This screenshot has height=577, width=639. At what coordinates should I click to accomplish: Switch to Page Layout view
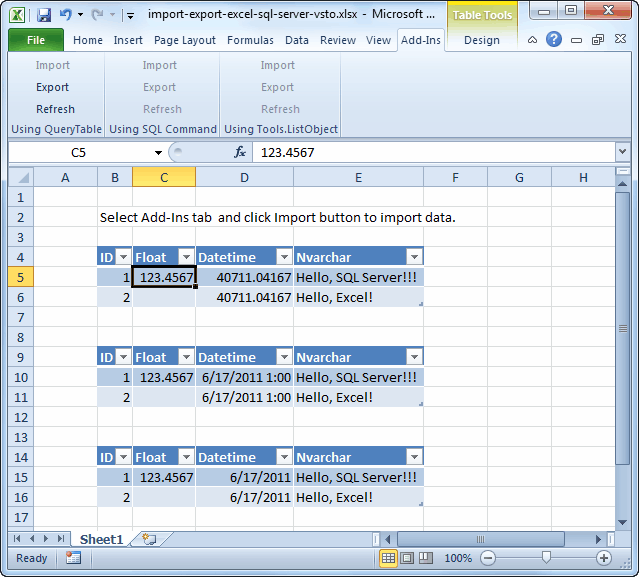[x=407, y=558]
